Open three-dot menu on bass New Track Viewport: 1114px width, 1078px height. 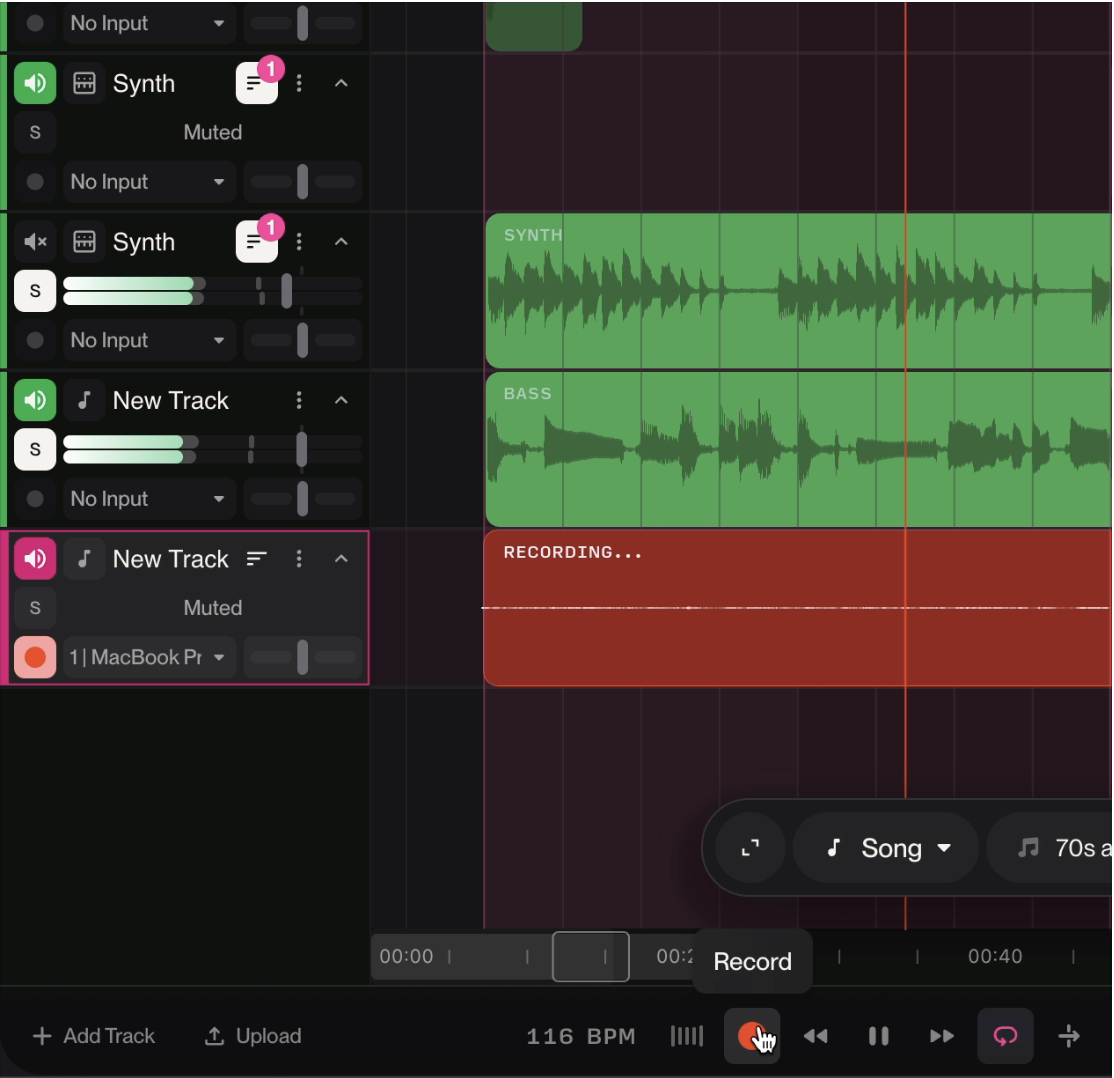pos(298,400)
